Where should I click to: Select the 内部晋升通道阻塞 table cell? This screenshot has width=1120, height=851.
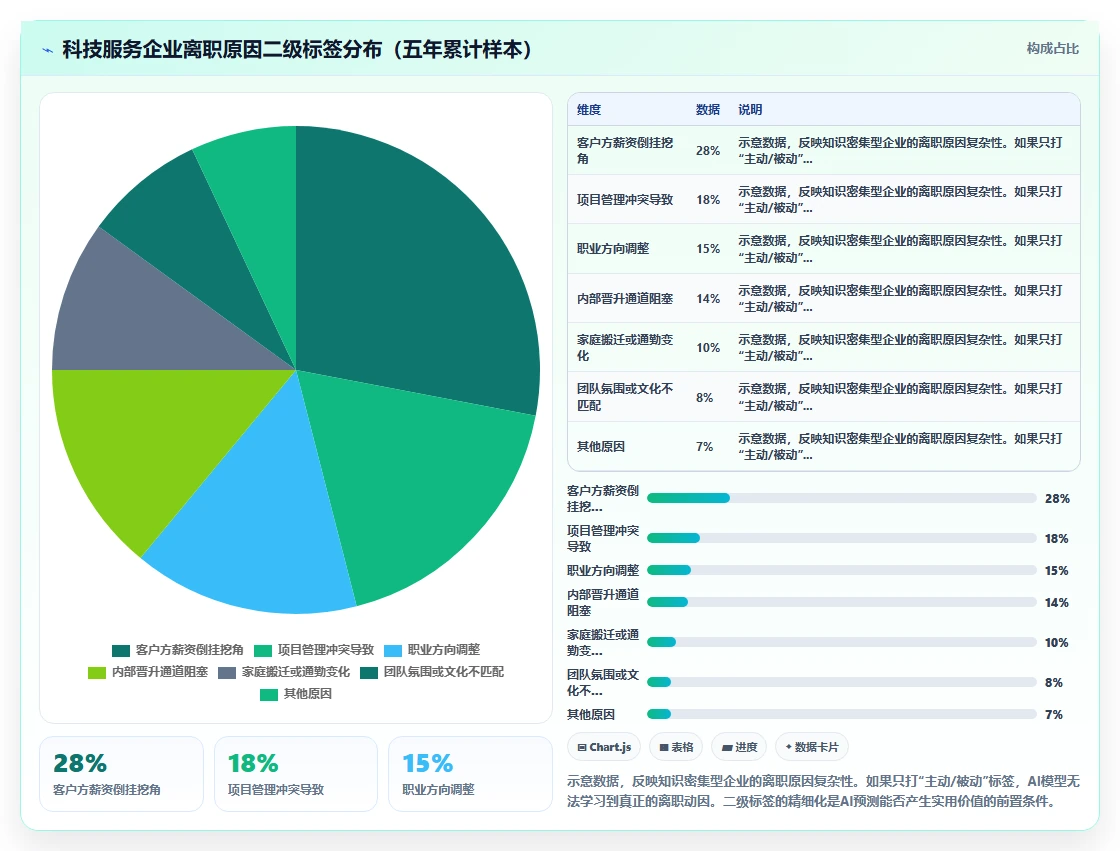click(625, 299)
